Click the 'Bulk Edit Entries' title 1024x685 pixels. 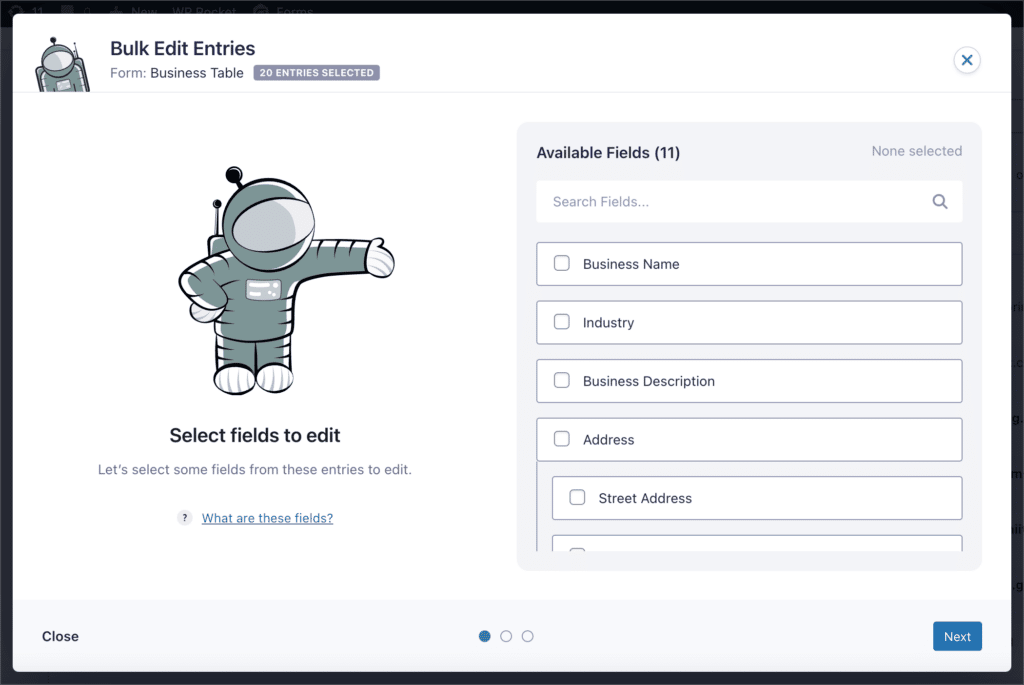point(183,48)
